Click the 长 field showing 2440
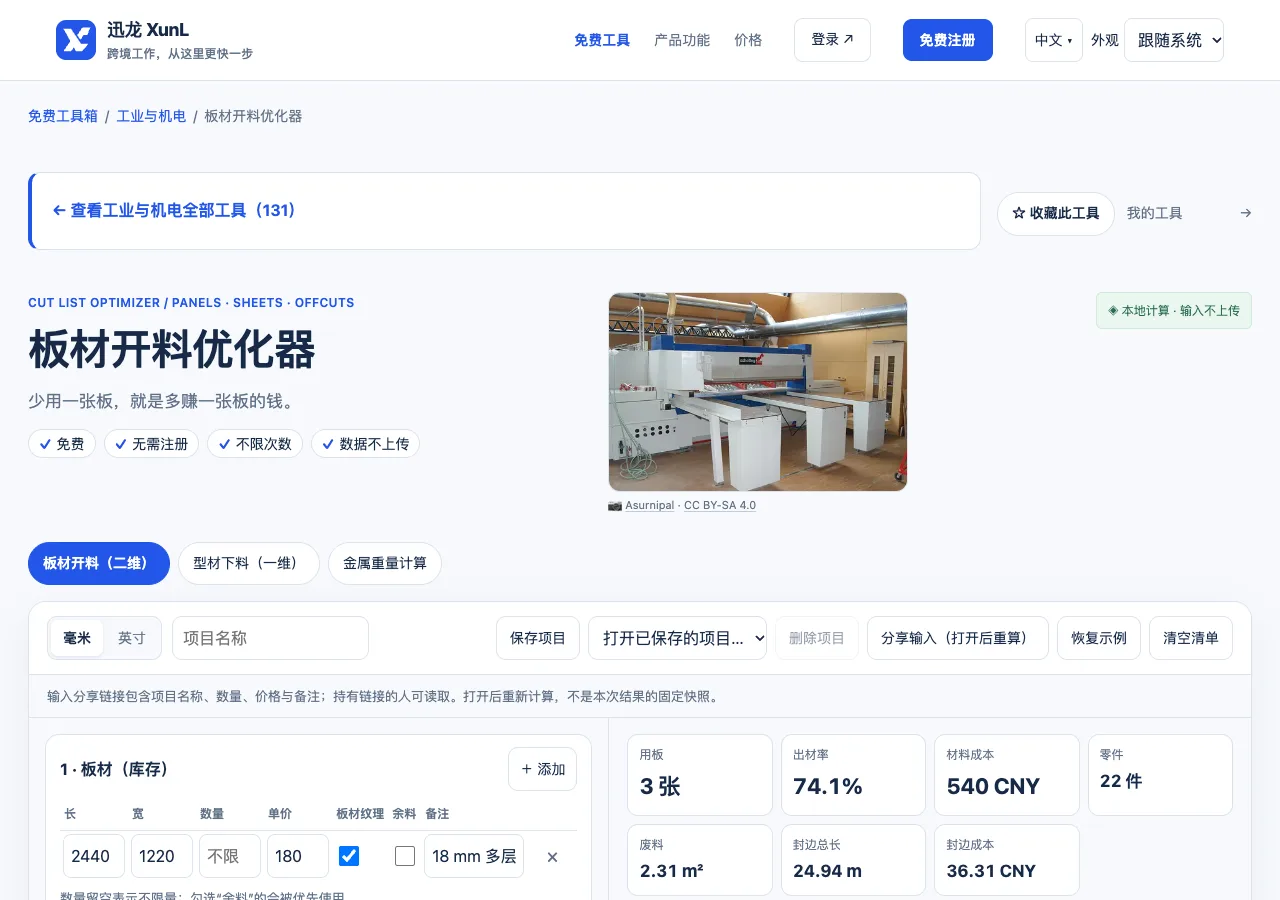Viewport: 1280px width, 900px height. tap(94, 856)
